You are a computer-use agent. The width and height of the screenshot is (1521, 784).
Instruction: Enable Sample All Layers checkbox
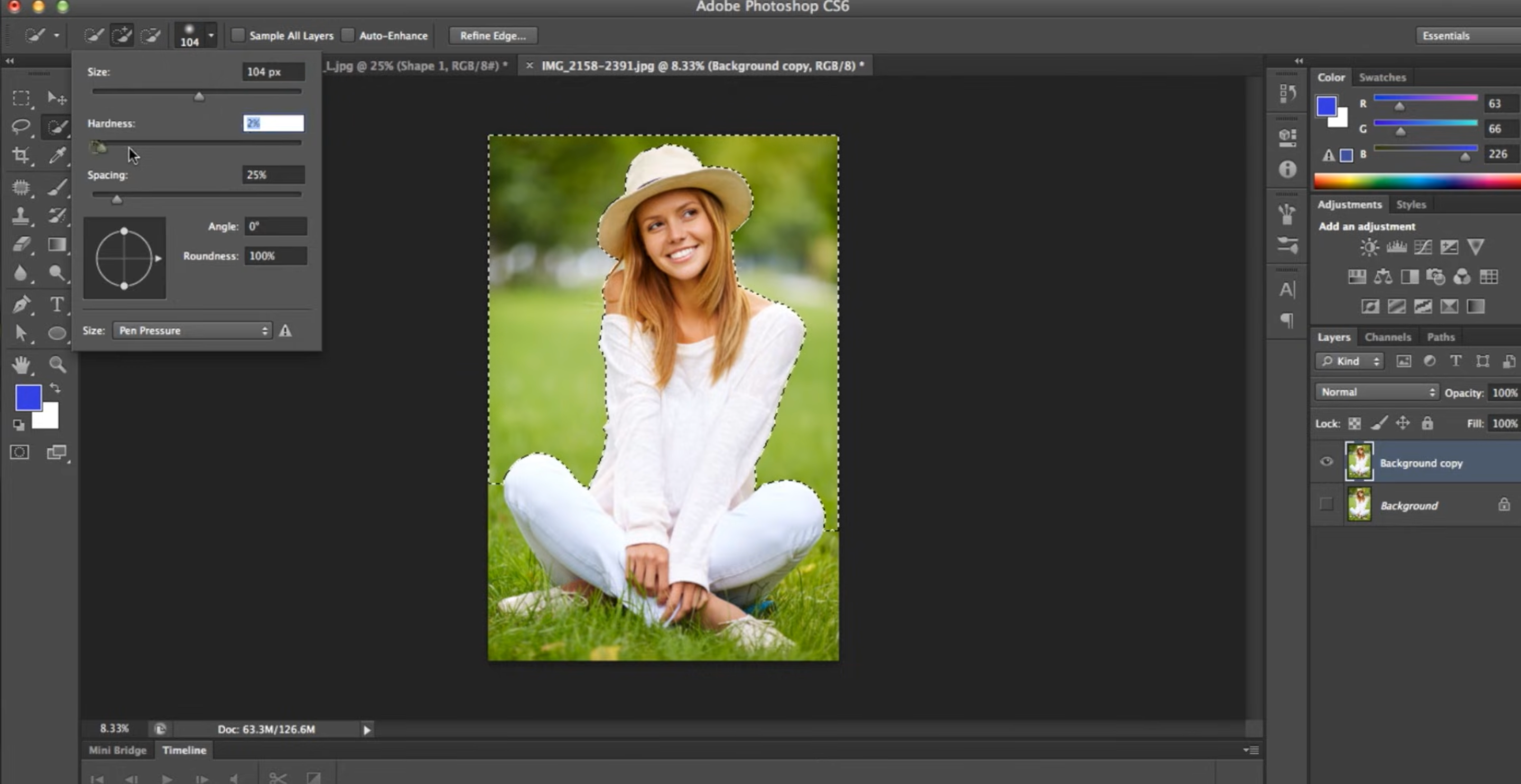click(237, 35)
